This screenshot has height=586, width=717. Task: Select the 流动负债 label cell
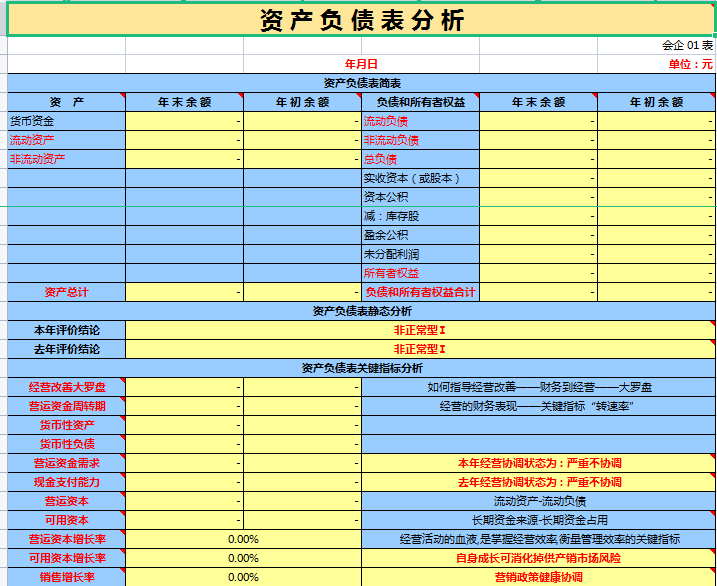(x=420, y=121)
